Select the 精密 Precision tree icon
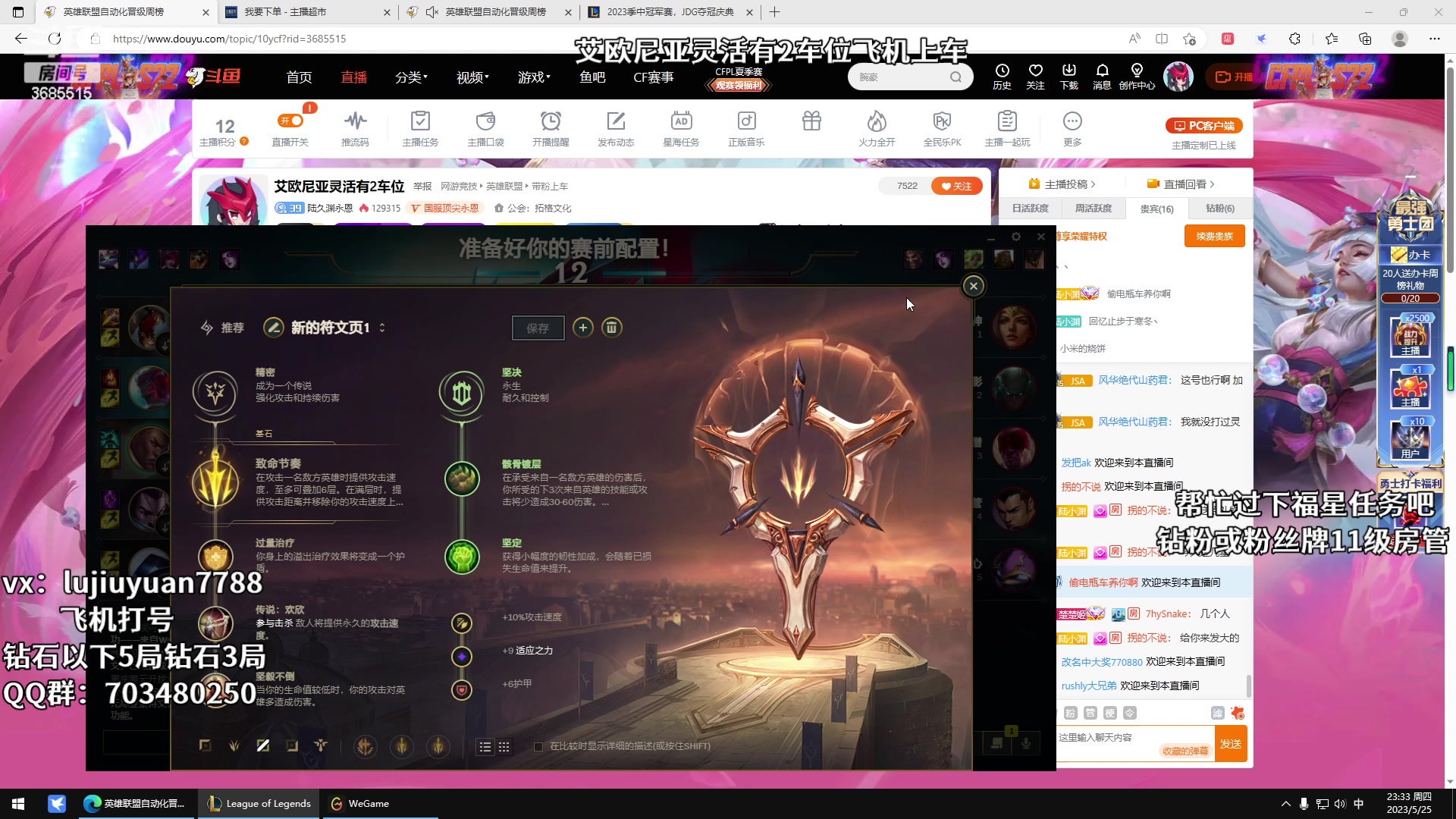 (x=215, y=393)
